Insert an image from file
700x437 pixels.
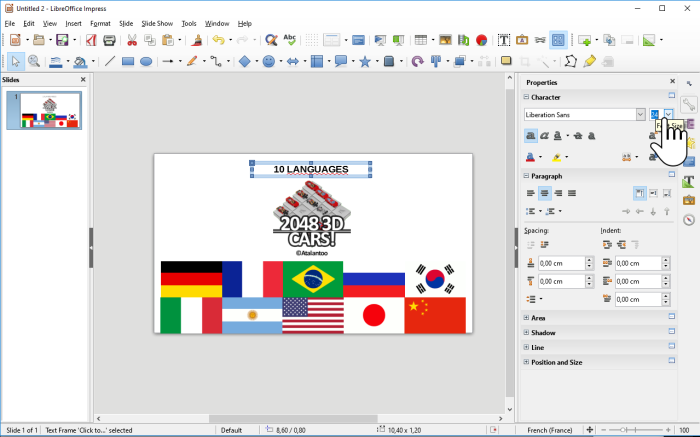coord(445,40)
